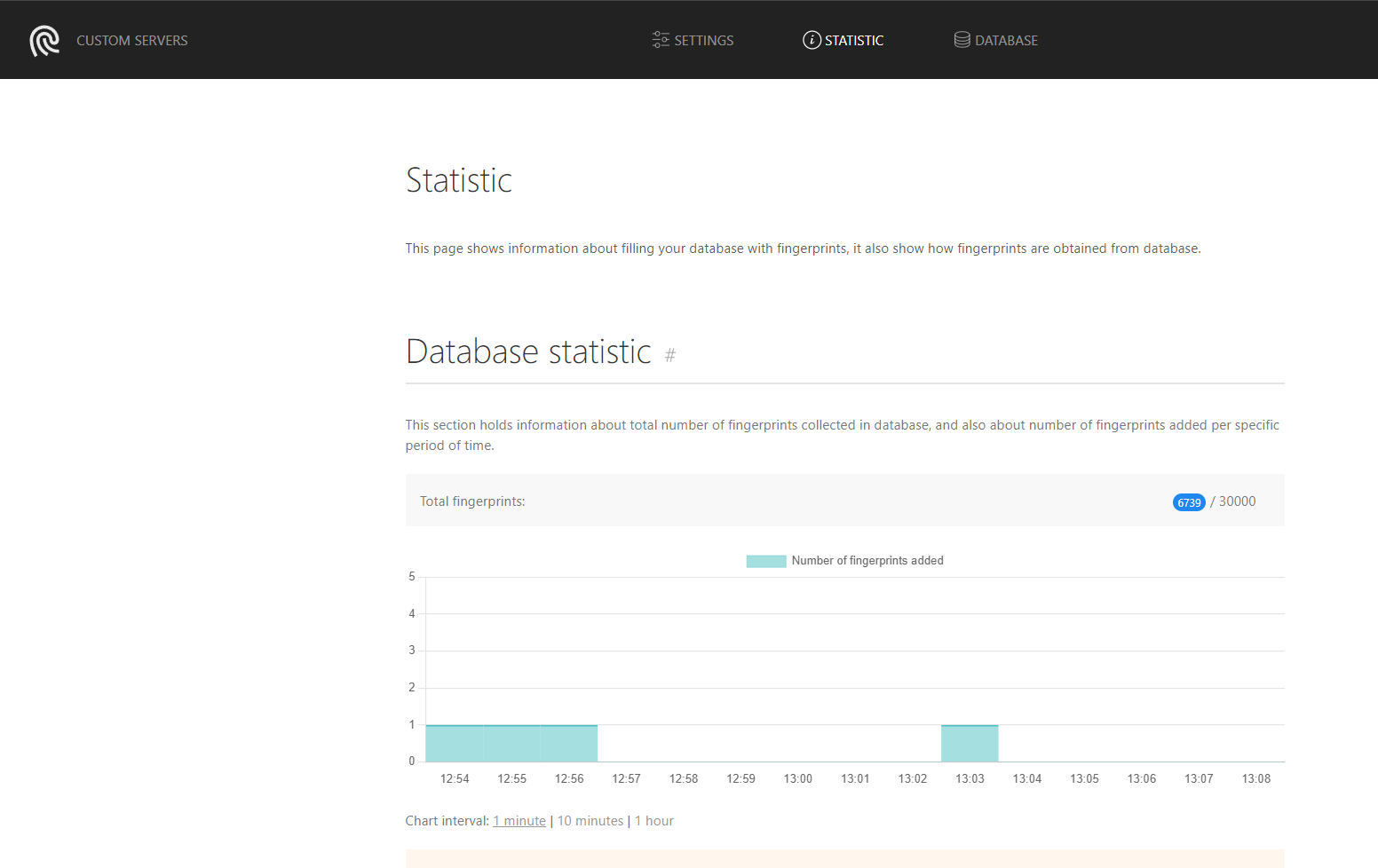
Task: Click the blue 6739 fingerprints badge
Action: 1189,502
